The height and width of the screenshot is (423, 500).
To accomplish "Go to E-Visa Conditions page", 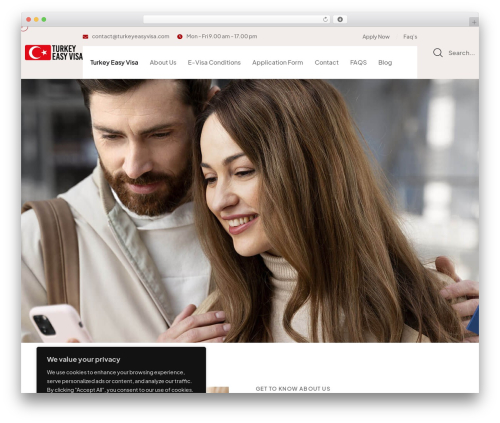I will pyautogui.click(x=214, y=63).
